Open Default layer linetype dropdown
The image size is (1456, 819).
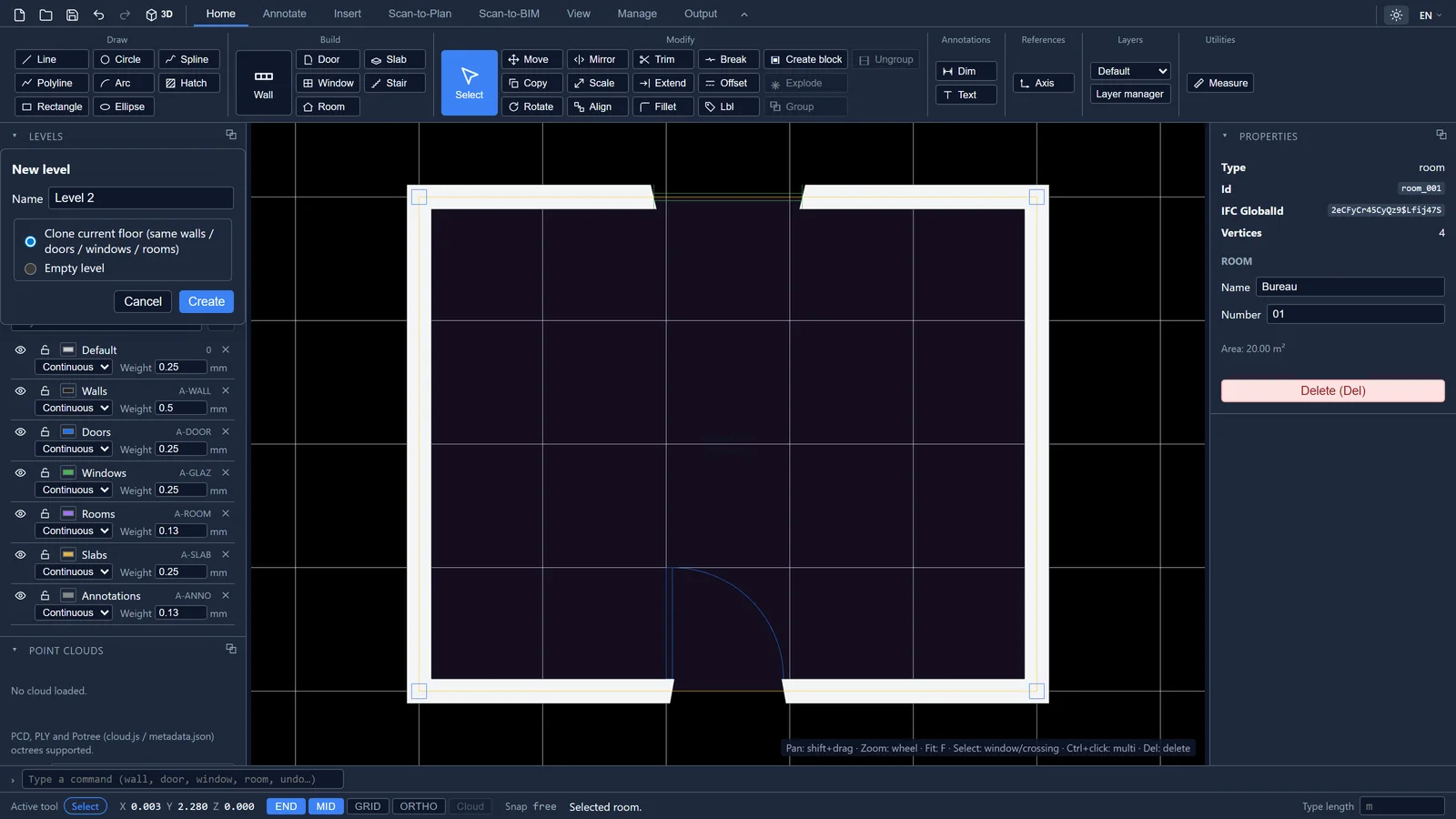click(x=74, y=367)
